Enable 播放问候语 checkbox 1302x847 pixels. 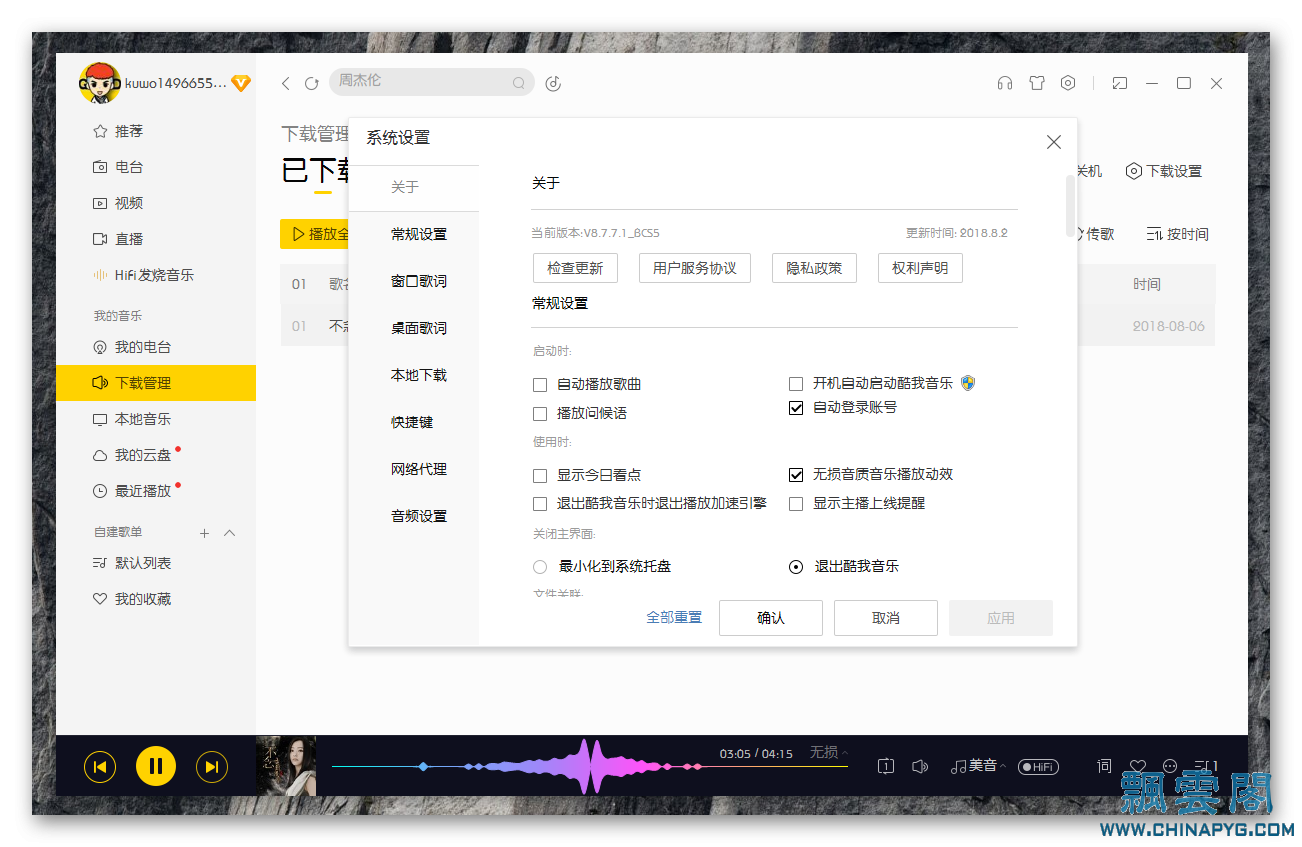pyautogui.click(x=540, y=413)
